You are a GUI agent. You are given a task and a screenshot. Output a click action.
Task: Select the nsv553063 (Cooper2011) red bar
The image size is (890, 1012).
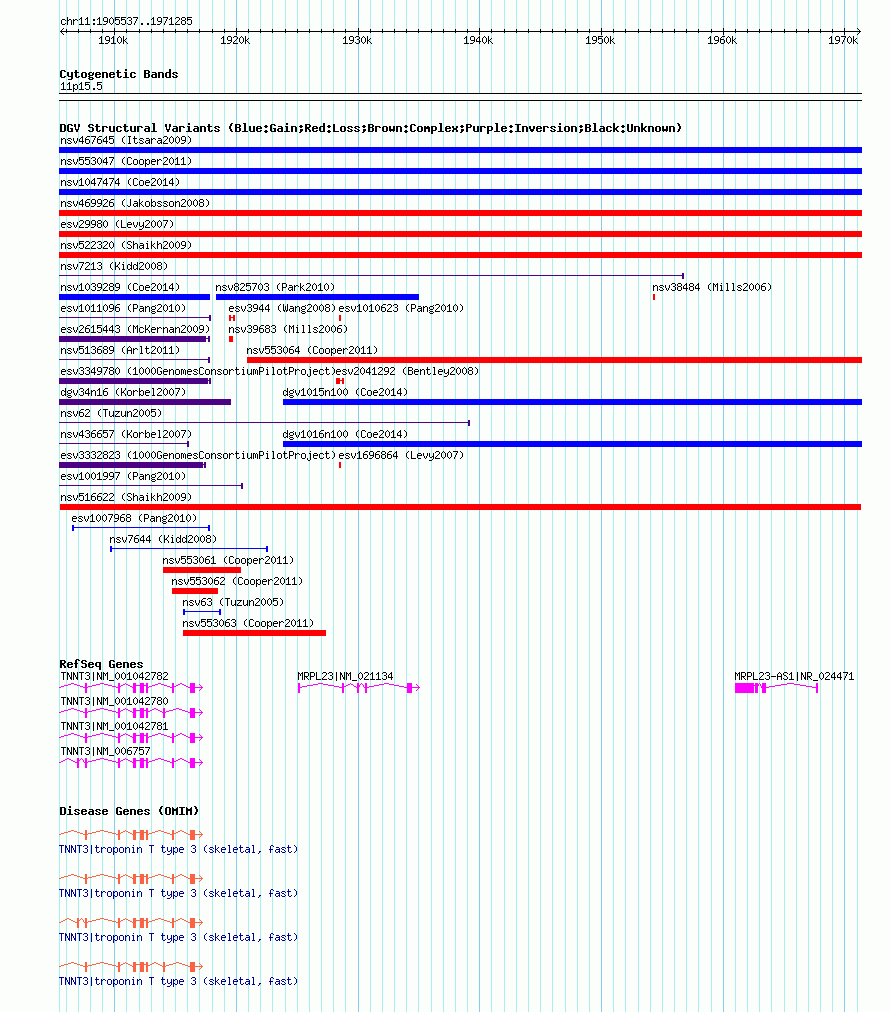point(254,633)
